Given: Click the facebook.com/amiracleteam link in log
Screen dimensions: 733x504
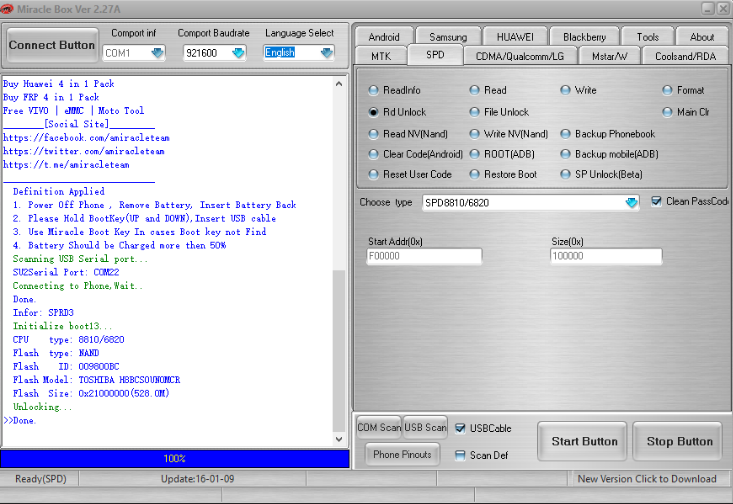Looking at the screenshot, I should [x=86, y=137].
